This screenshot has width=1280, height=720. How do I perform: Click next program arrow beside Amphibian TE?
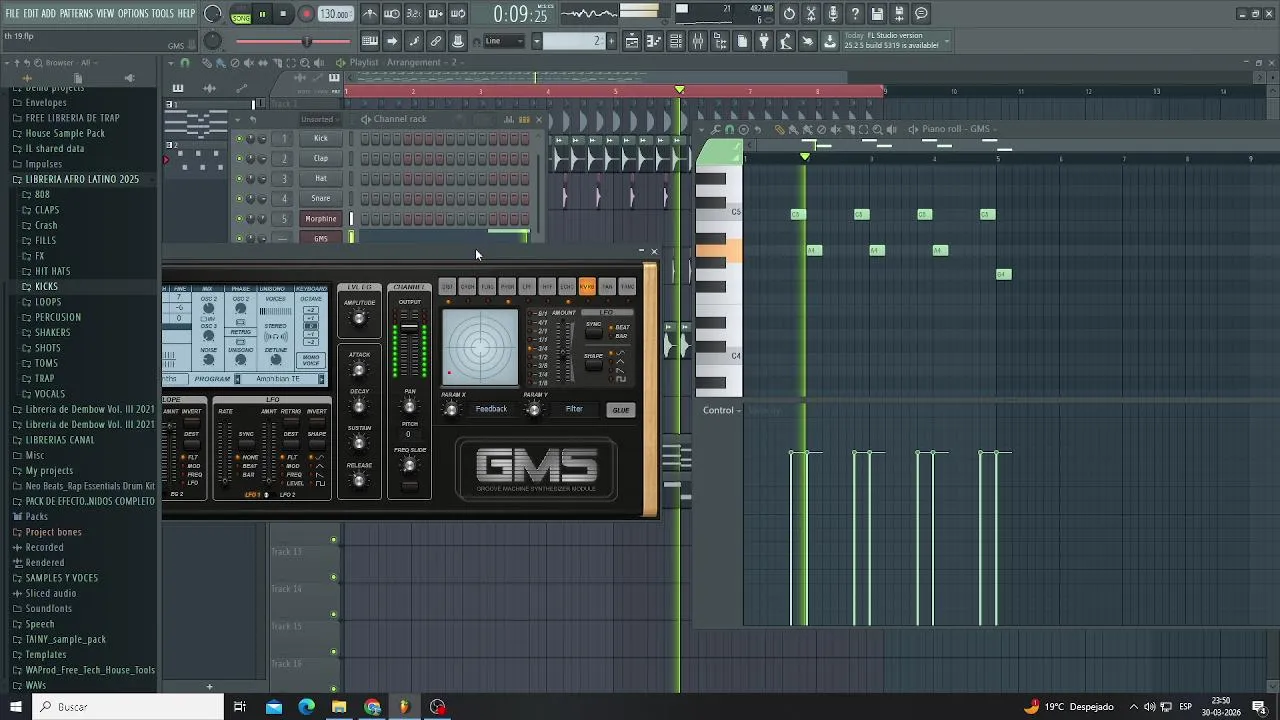point(322,379)
